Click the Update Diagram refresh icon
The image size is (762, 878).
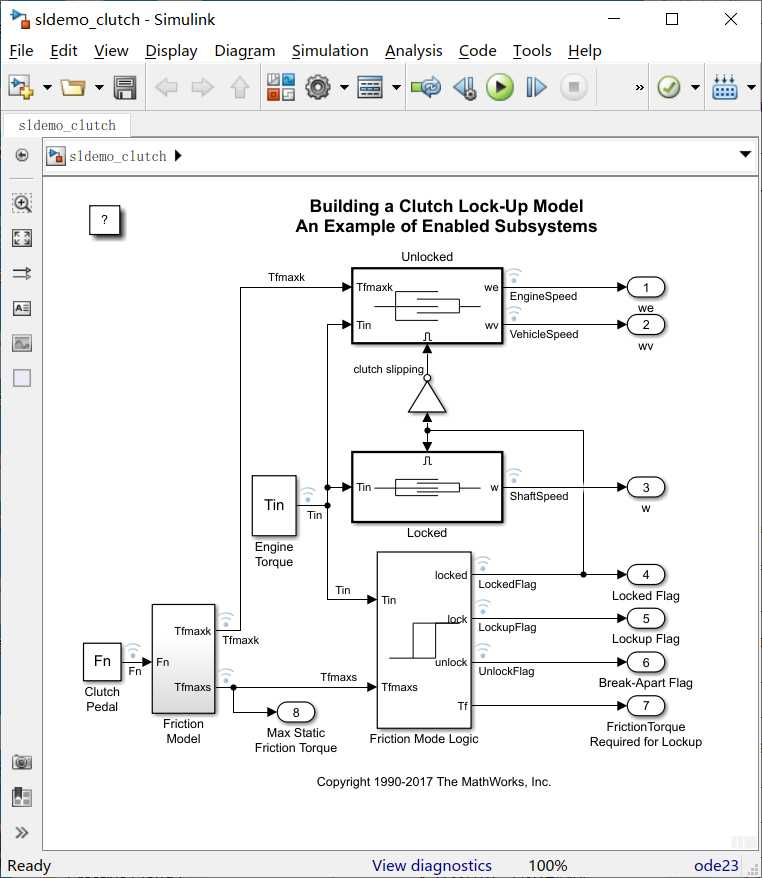click(x=426, y=87)
